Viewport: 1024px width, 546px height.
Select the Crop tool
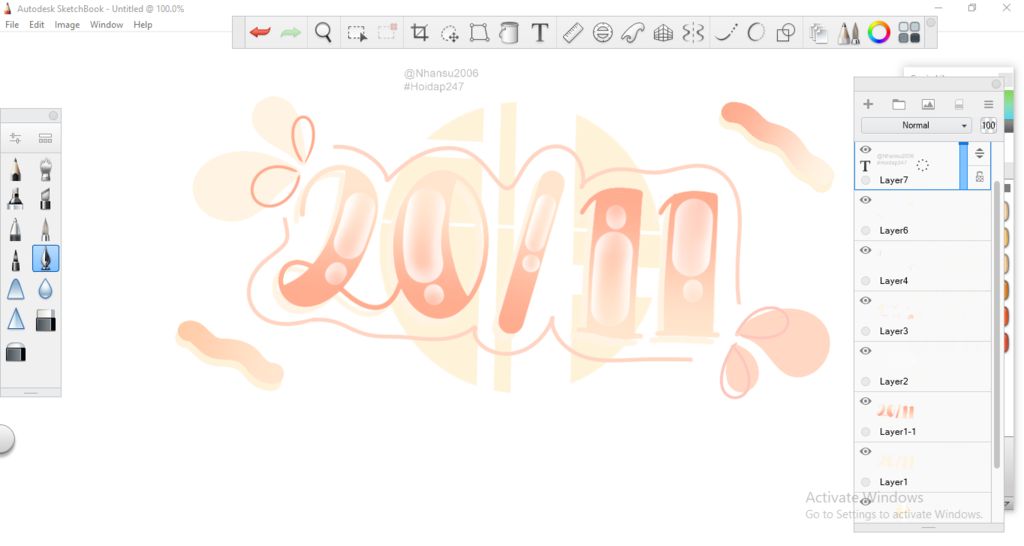(x=419, y=32)
